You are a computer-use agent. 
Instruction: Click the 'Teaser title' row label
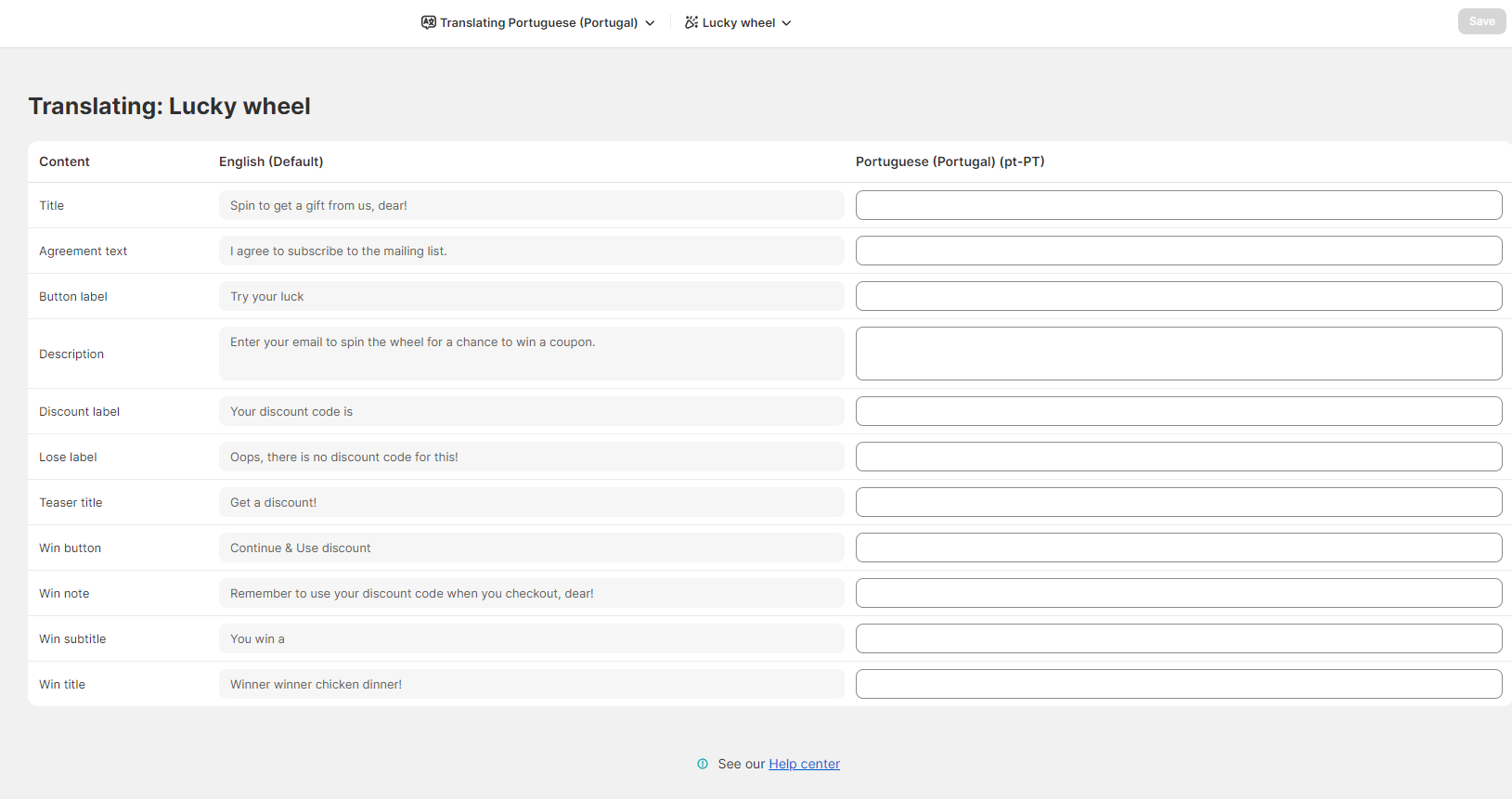point(71,503)
